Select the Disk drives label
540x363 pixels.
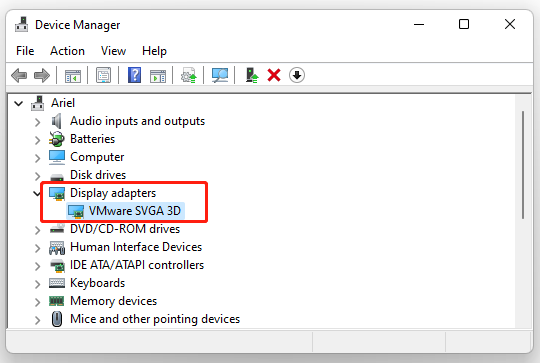point(98,175)
